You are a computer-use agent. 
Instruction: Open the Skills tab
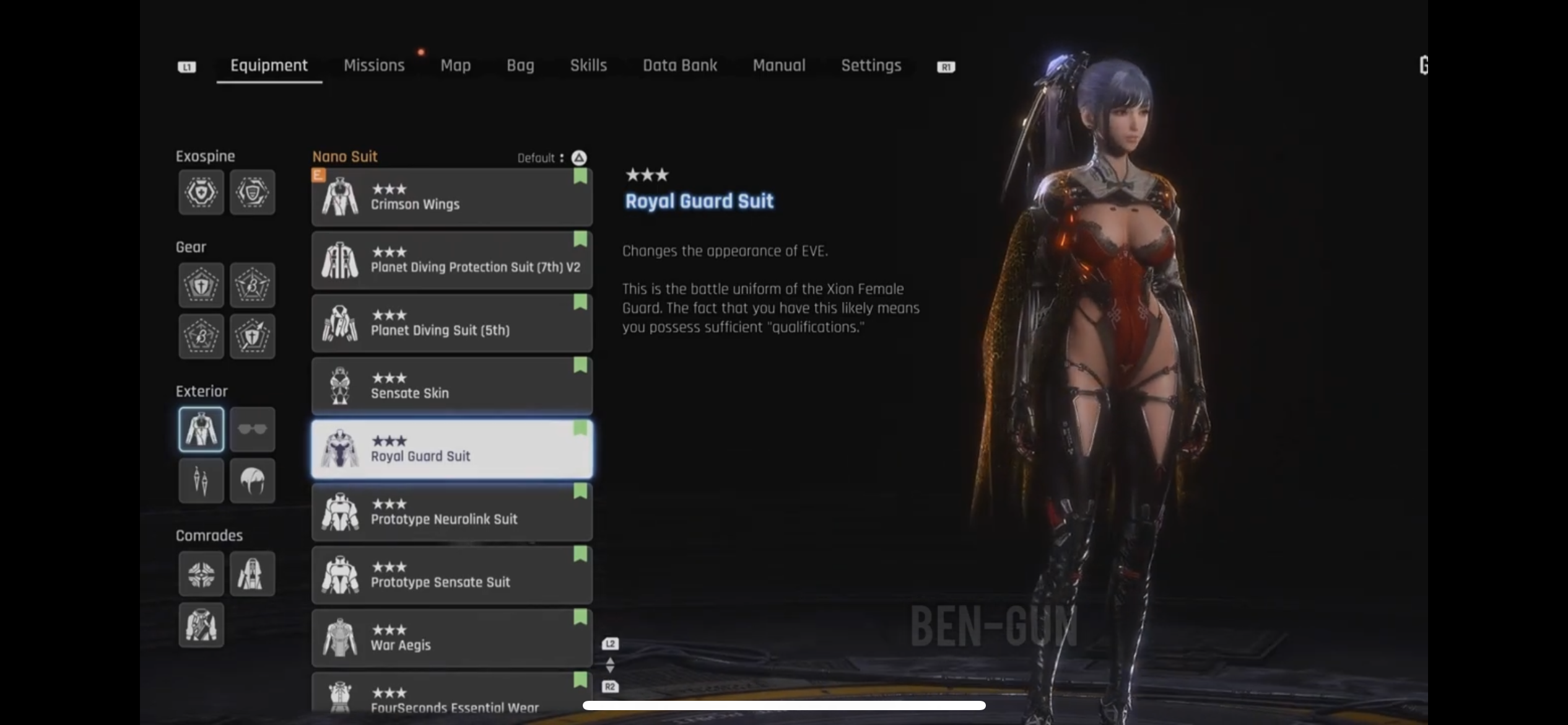point(588,66)
